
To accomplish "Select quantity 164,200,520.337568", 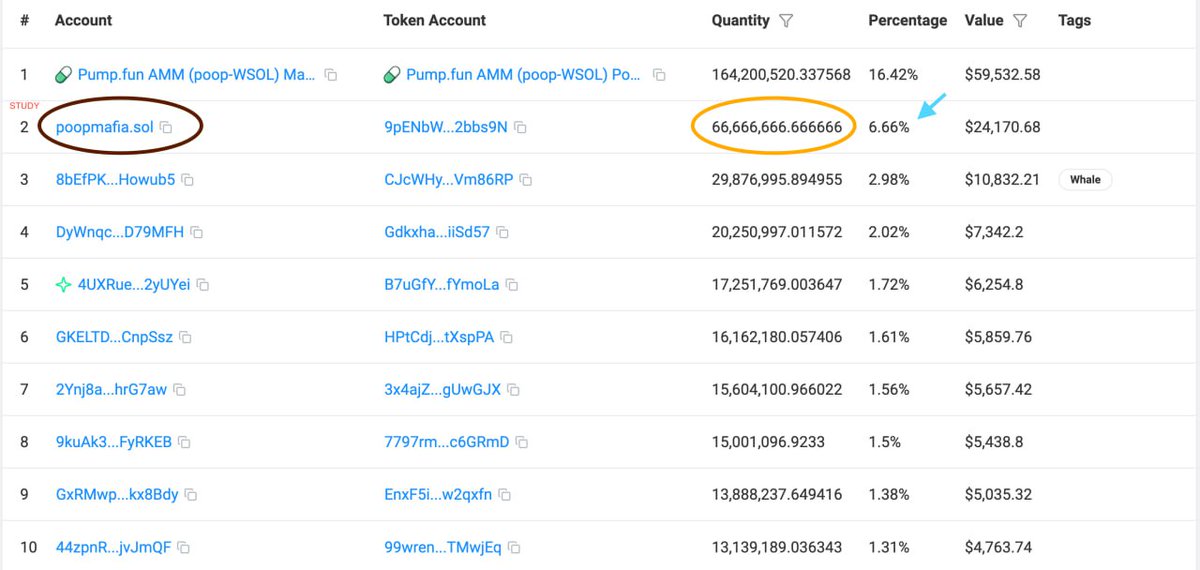I will click(781, 75).
